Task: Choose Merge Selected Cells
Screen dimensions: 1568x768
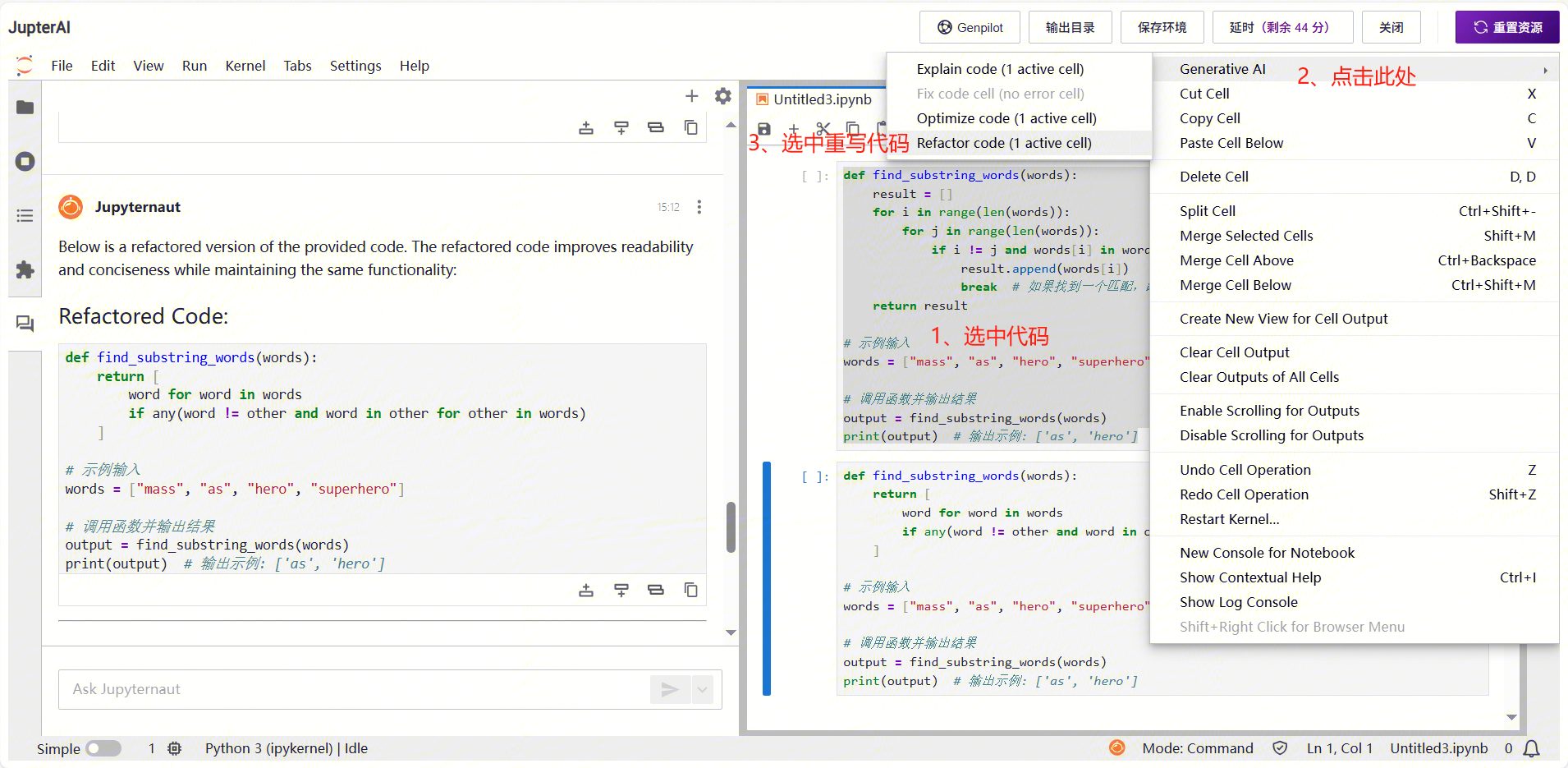Action: click(x=1355, y=236)
